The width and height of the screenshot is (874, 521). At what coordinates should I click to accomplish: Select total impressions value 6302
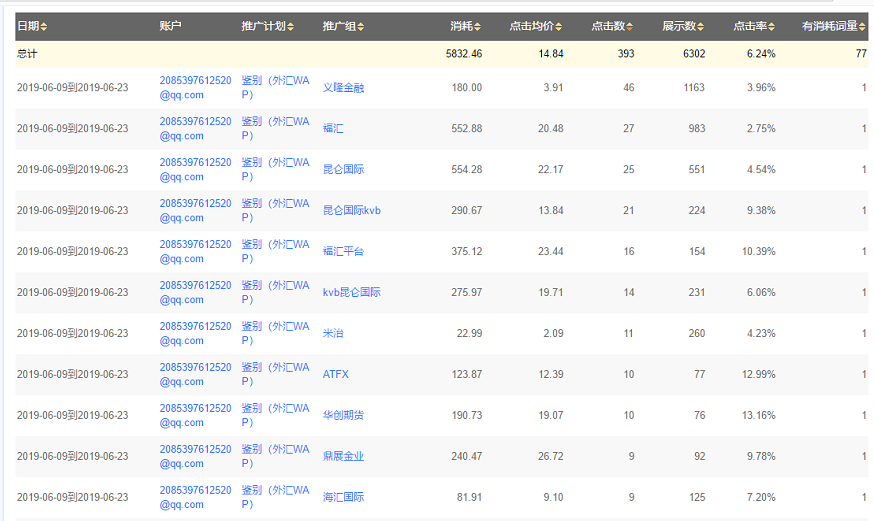694,53
